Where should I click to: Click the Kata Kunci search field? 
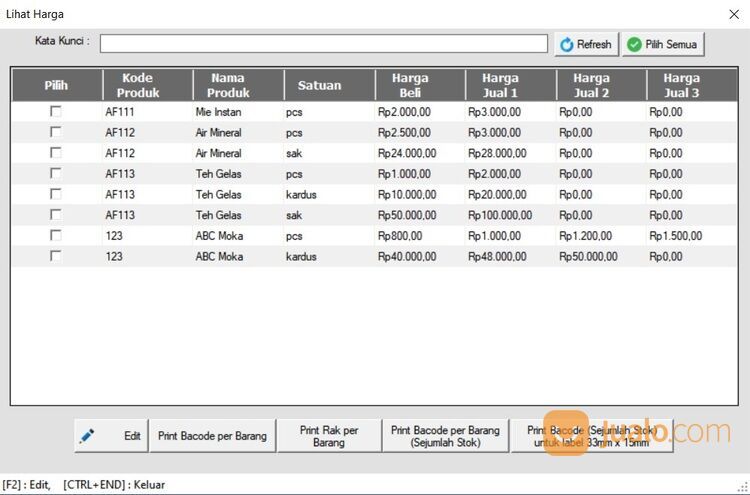(323, 44)
